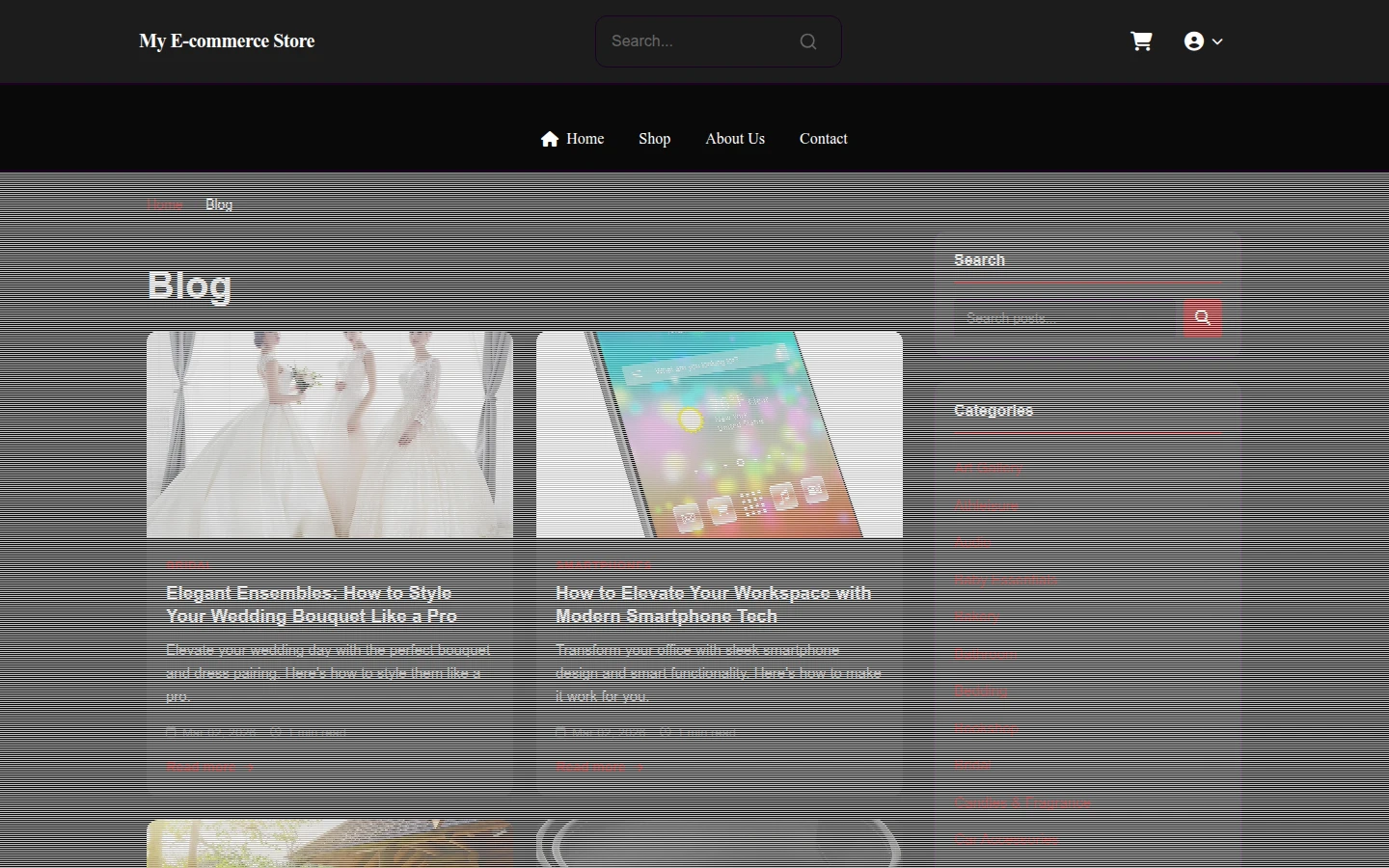Select the Smartphones tag above the workspace post
Screen dimensions: 1389x868
[x=604, y=565]
